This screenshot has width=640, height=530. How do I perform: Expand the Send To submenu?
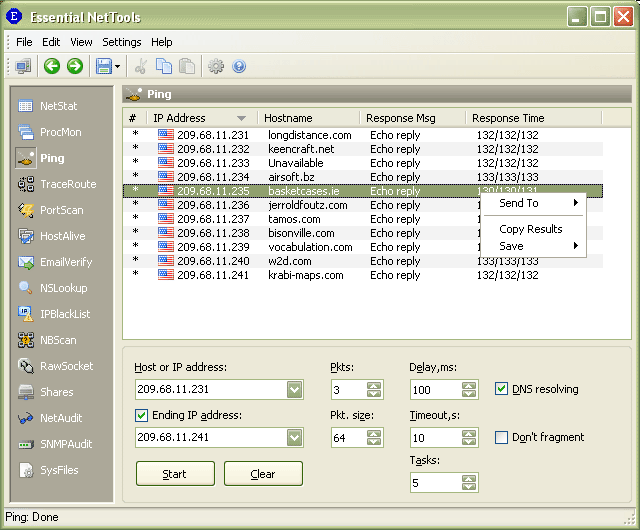pyautogui.click(x=533, y=203)
